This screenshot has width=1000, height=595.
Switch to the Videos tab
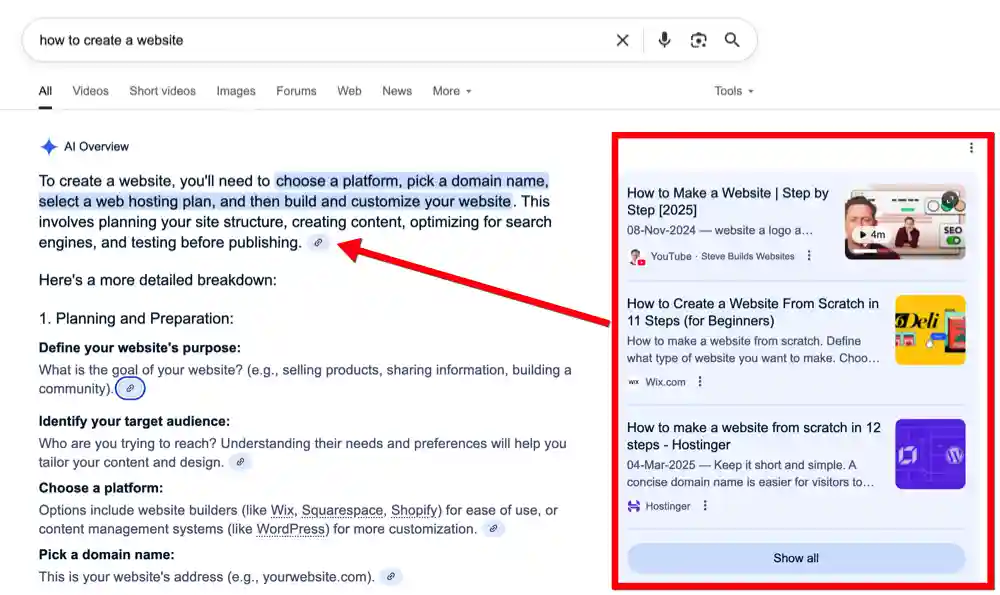click(x=91, y=91)
